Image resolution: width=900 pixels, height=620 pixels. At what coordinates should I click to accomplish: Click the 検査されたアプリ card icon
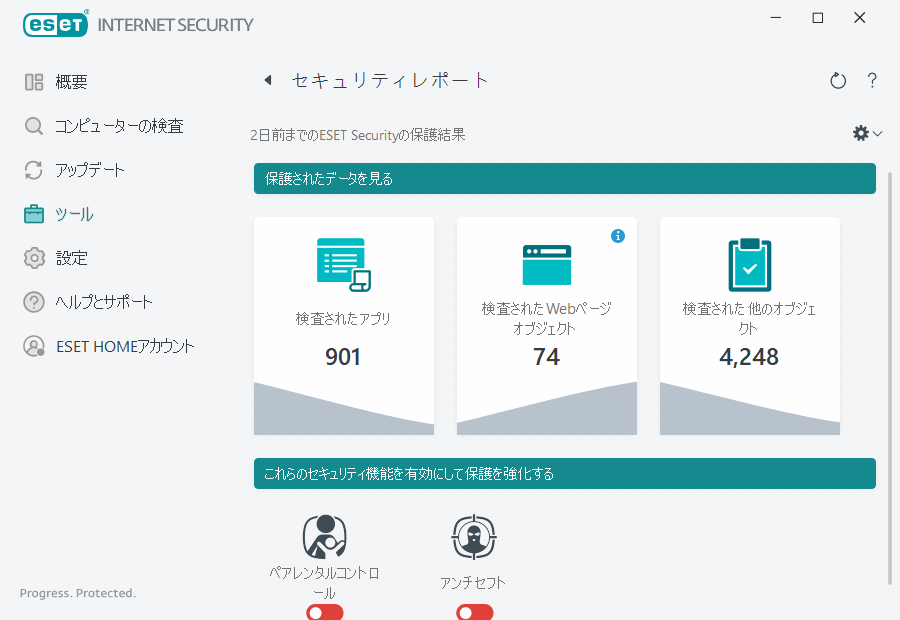click(x=344, y=263)
